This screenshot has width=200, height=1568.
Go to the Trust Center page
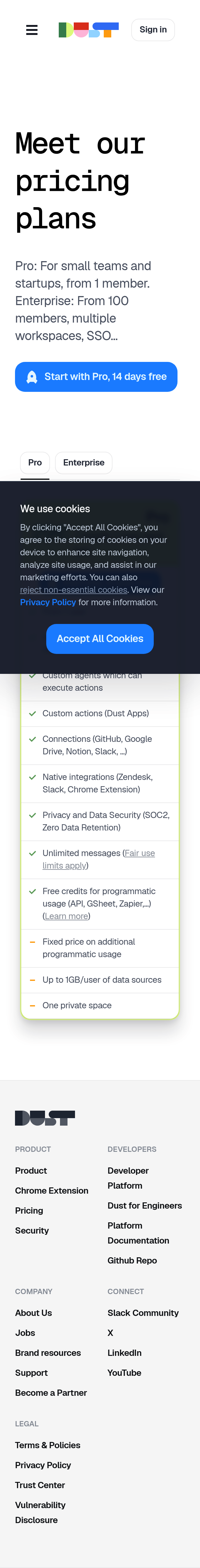point(40,1485)
